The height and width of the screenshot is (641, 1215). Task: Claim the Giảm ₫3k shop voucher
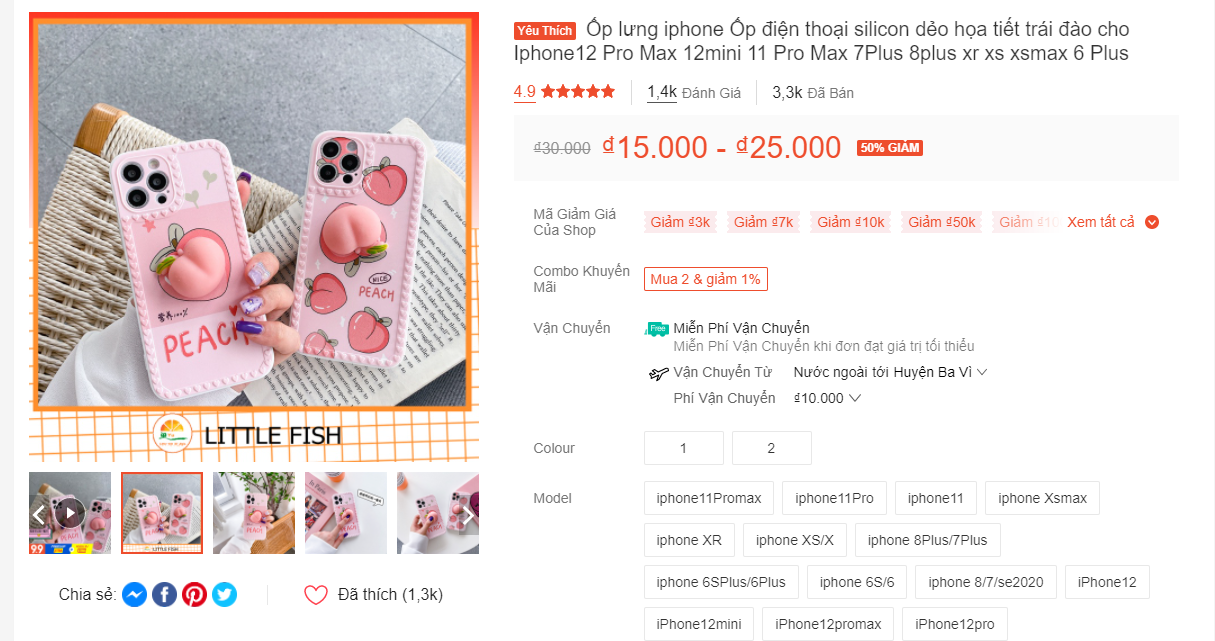(680, 222)
